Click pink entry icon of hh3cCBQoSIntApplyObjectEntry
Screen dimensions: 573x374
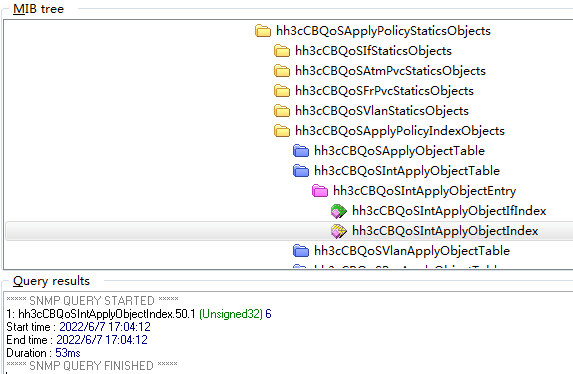click(320, 191)
